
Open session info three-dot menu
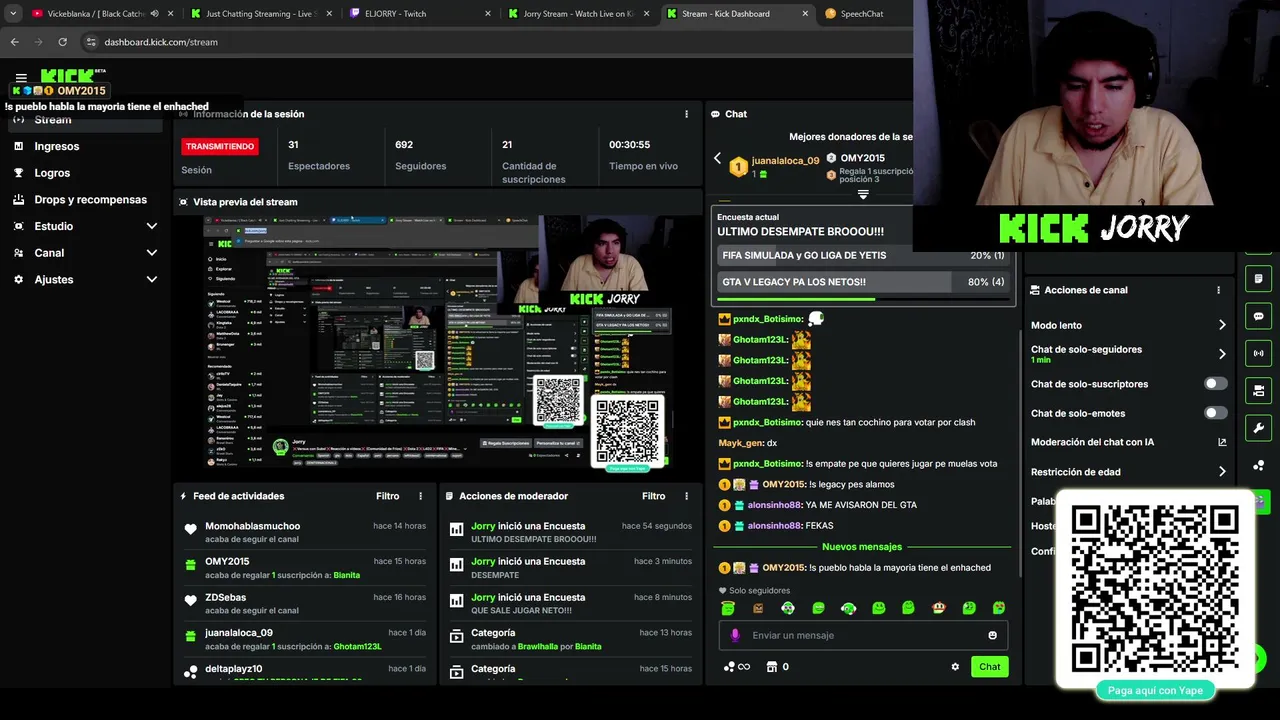(x=686, y=114)
